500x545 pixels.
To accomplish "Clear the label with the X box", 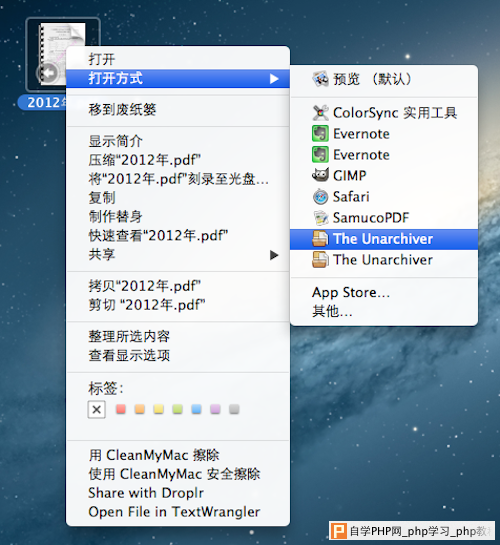I will [97, 409].
